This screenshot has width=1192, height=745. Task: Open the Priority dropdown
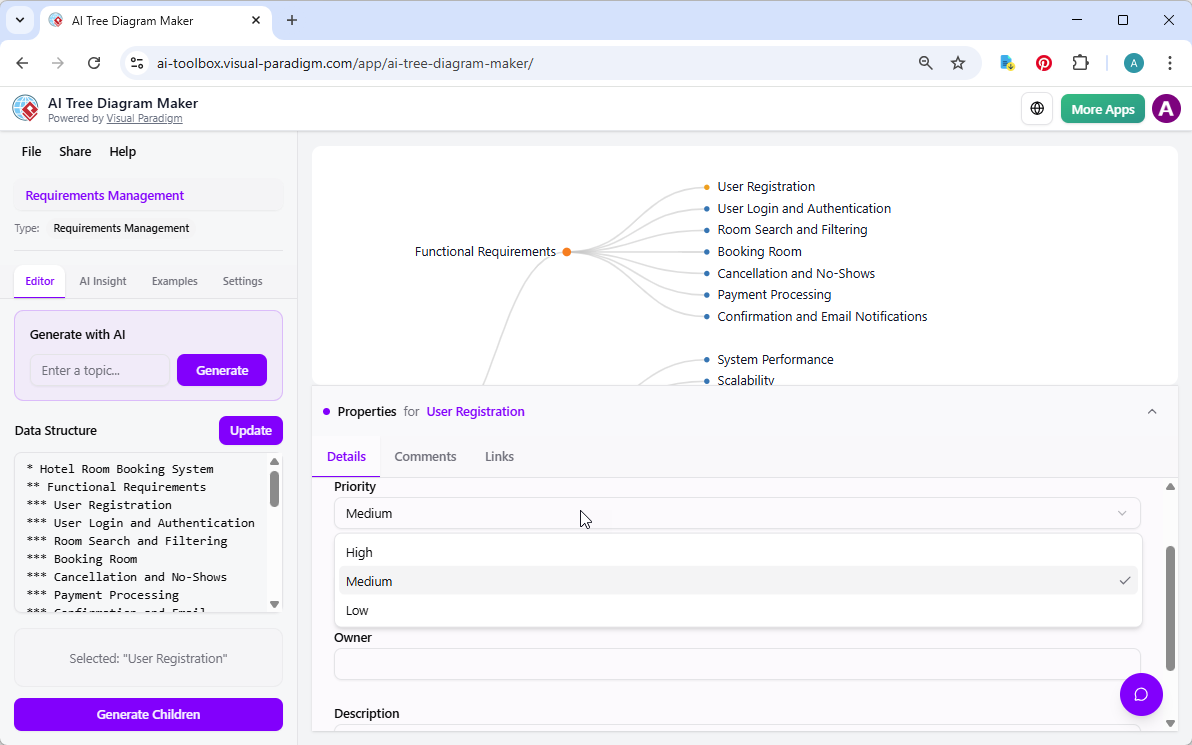pos(736,512)
